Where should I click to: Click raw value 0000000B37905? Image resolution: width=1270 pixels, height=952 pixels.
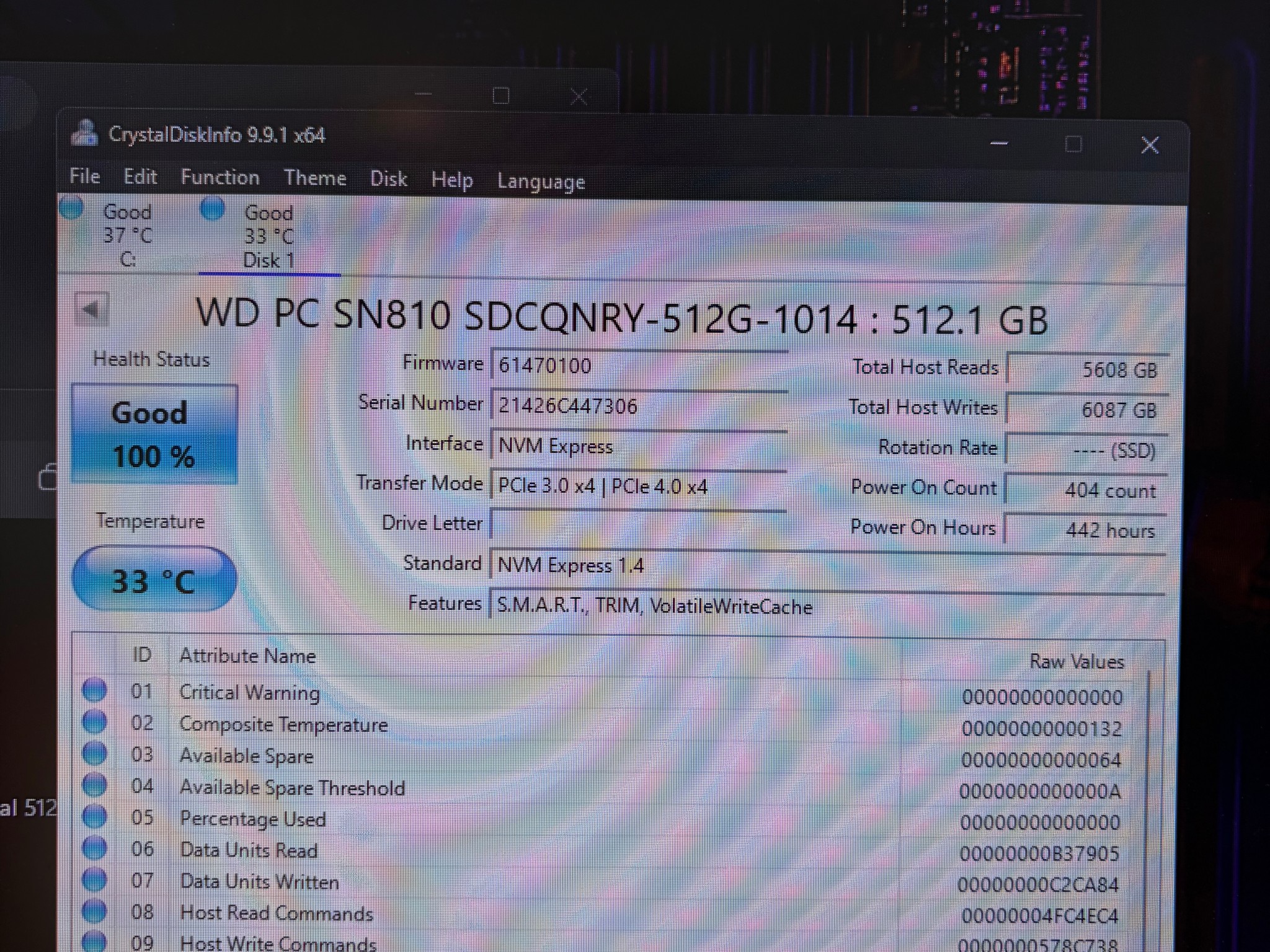coord(1039,854)
